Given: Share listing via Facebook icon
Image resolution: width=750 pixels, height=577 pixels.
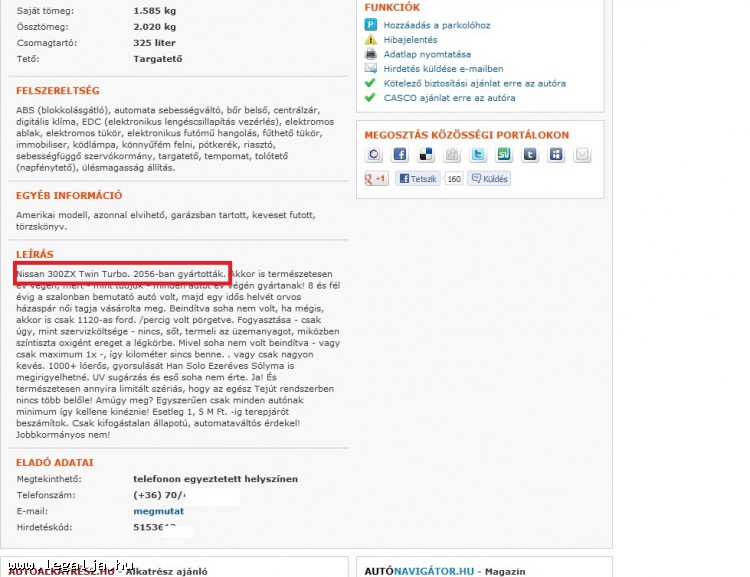Looking at the screenshot, I should coord(400,154).
